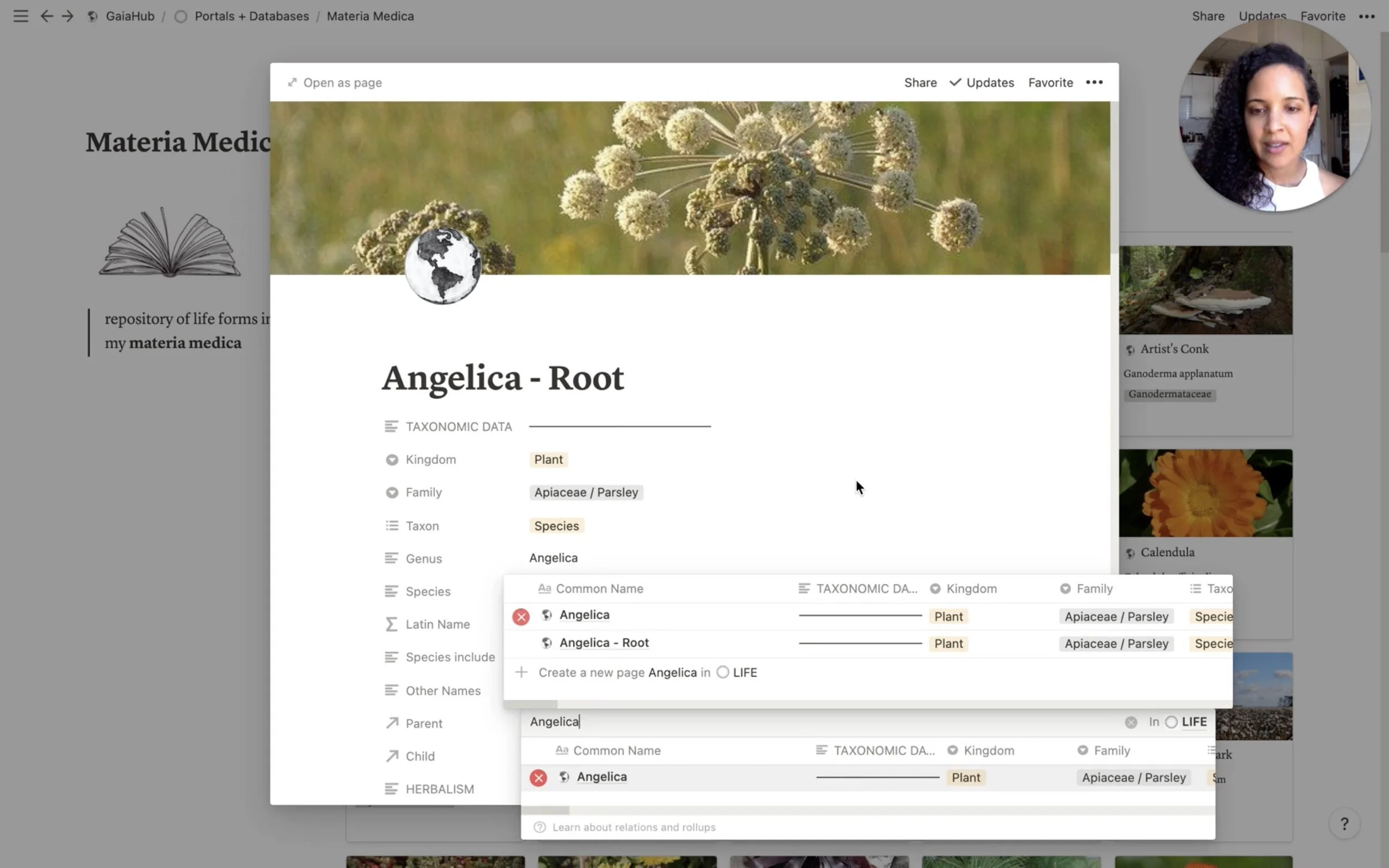This screenshot has height=868, width=1389.
Task: Click the back navigation arrow
Action: coord(47,16)
